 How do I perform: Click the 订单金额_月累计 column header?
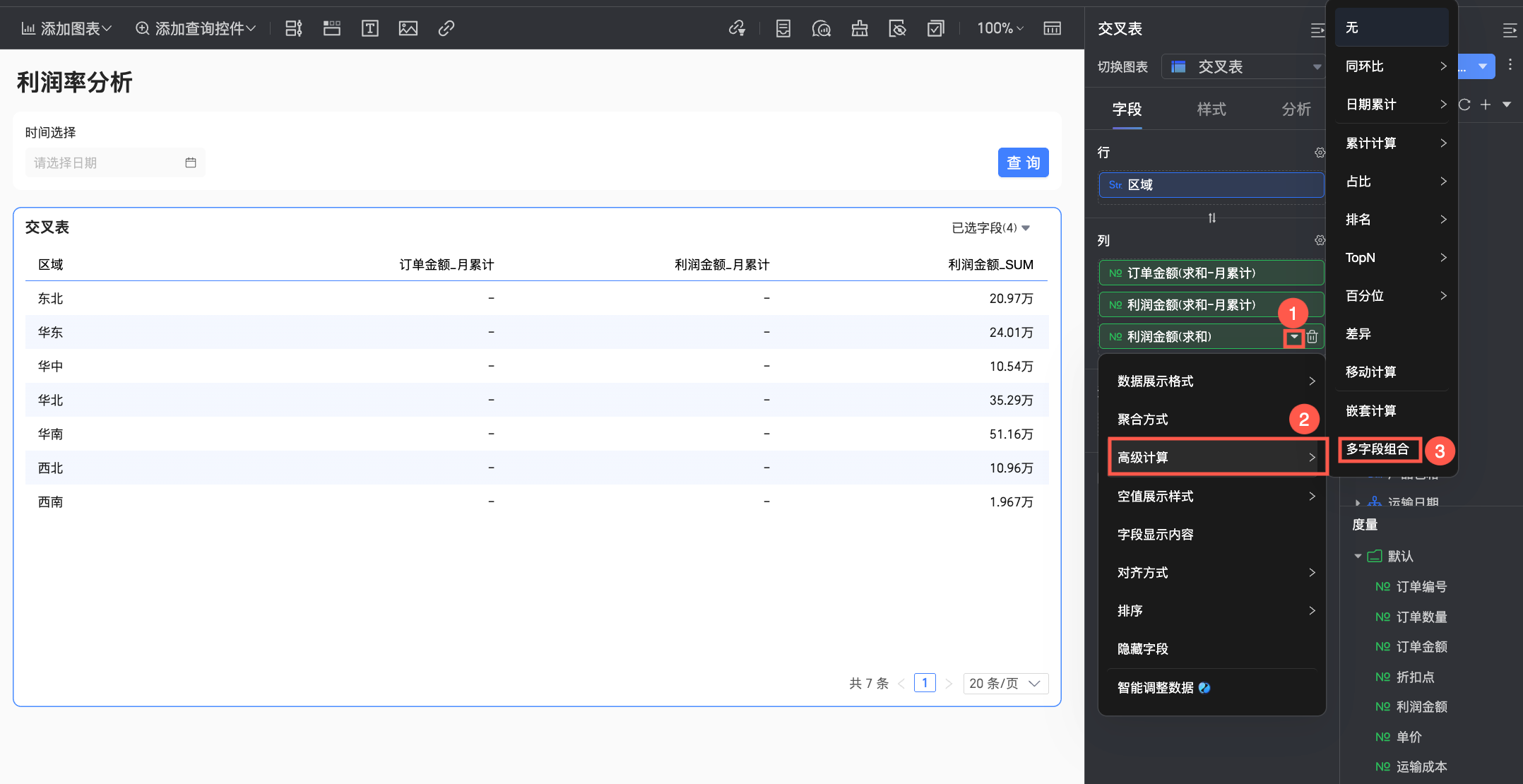point(446,264)
